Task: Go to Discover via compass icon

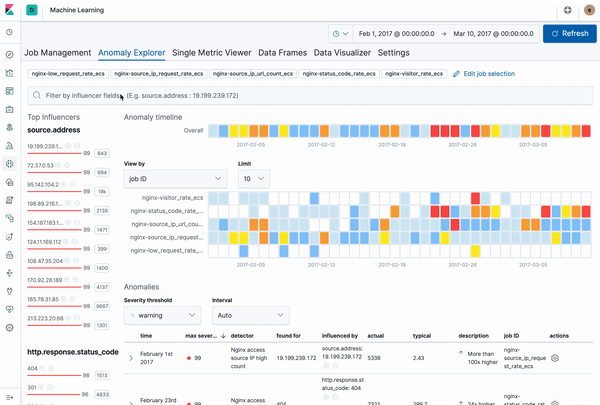Action: [10, 54]
